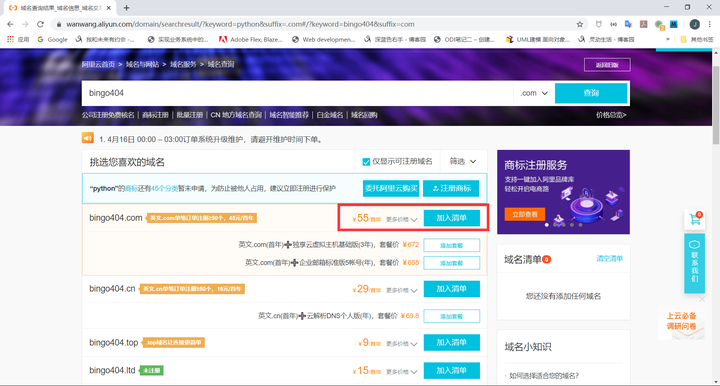The height and width of the screenshot is (386, 720).
Task: Open the domains and websites breadcrumb
Action: [x=142, y=64]
